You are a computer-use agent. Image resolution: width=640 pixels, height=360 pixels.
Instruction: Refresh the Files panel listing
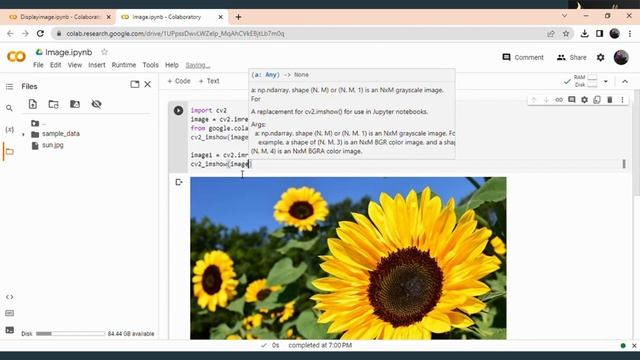pos(53,104)
